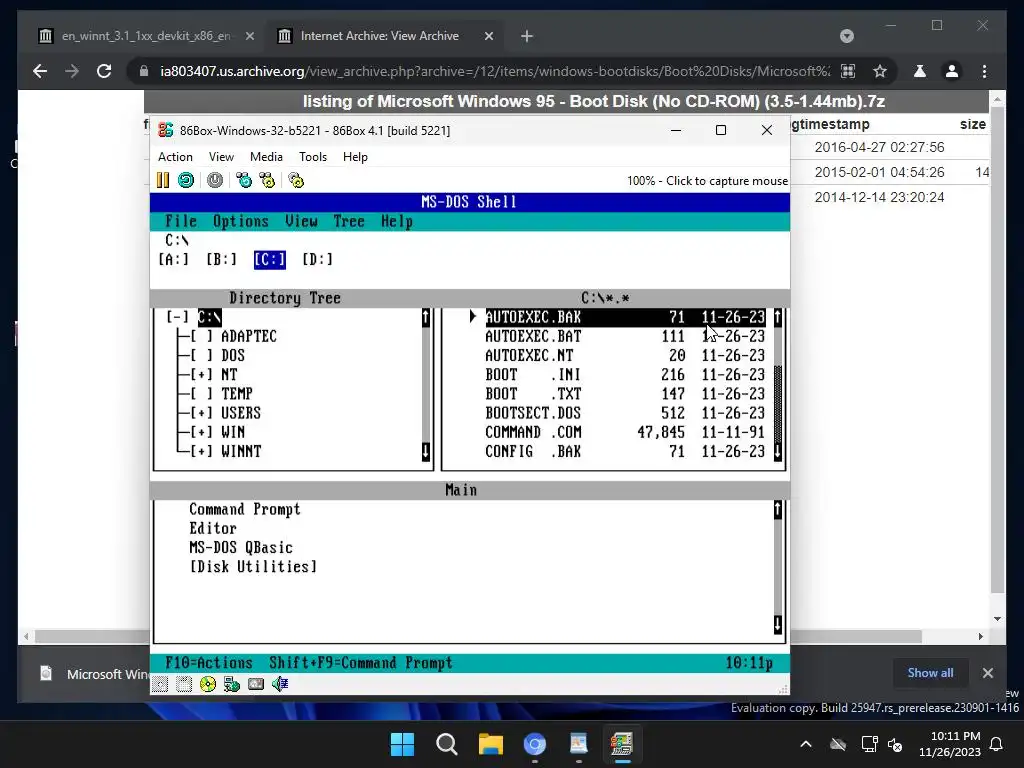Viewport: 1024px width, 768px height.
Task: Open [Disk Utilities] group
Action: coord(253,566)
